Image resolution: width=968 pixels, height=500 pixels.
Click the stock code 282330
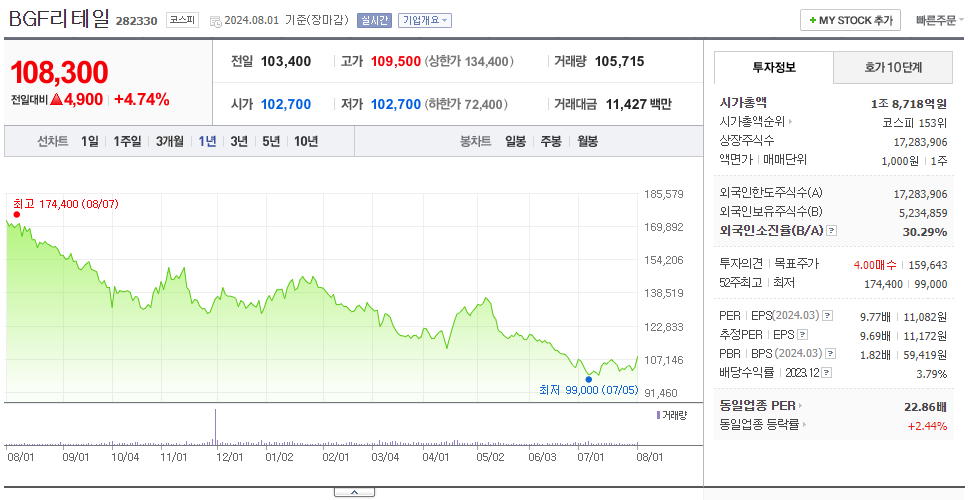pyautogui.click(x=136, y=21)
